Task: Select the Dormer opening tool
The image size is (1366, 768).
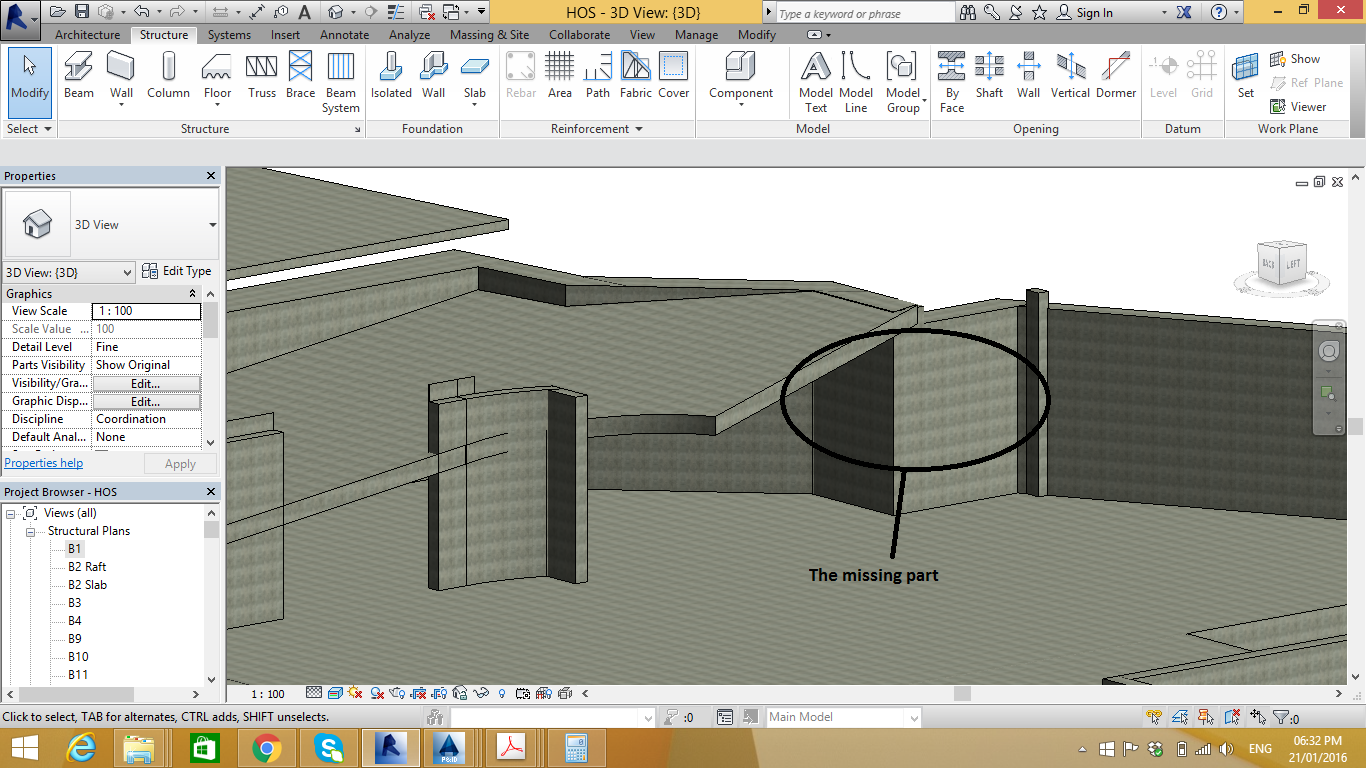Action: point(1116,77)
